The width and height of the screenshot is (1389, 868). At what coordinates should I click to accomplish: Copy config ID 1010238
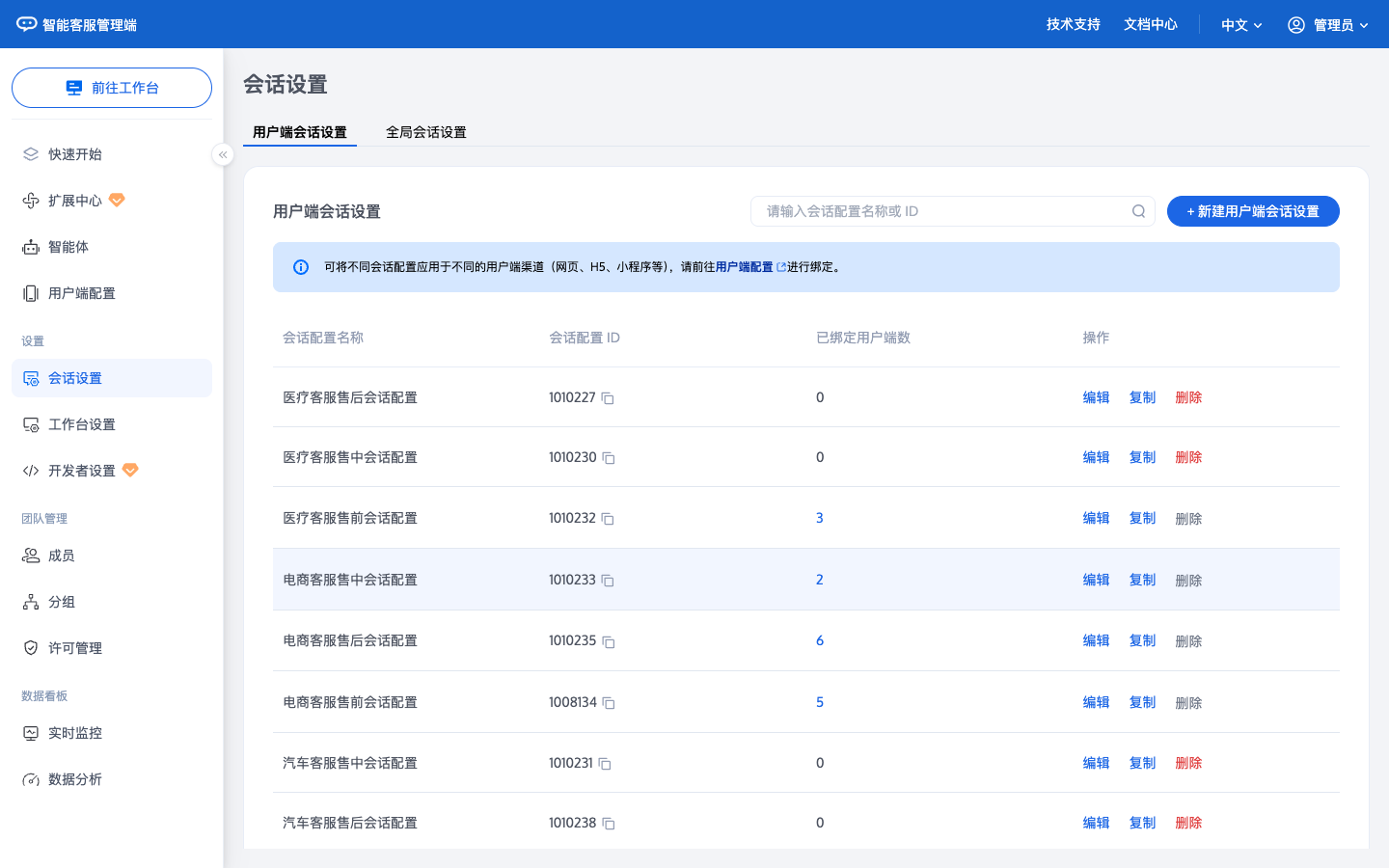(x=609, y=824)
